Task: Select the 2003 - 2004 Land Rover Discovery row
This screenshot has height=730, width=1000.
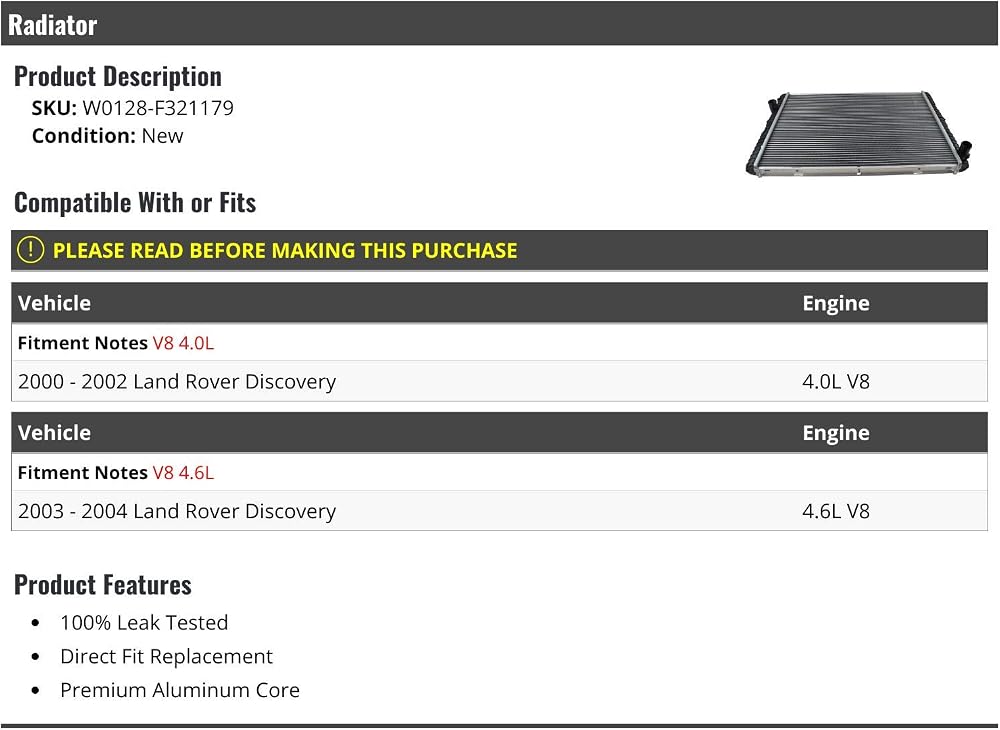Action: click(x=499, y=511)
